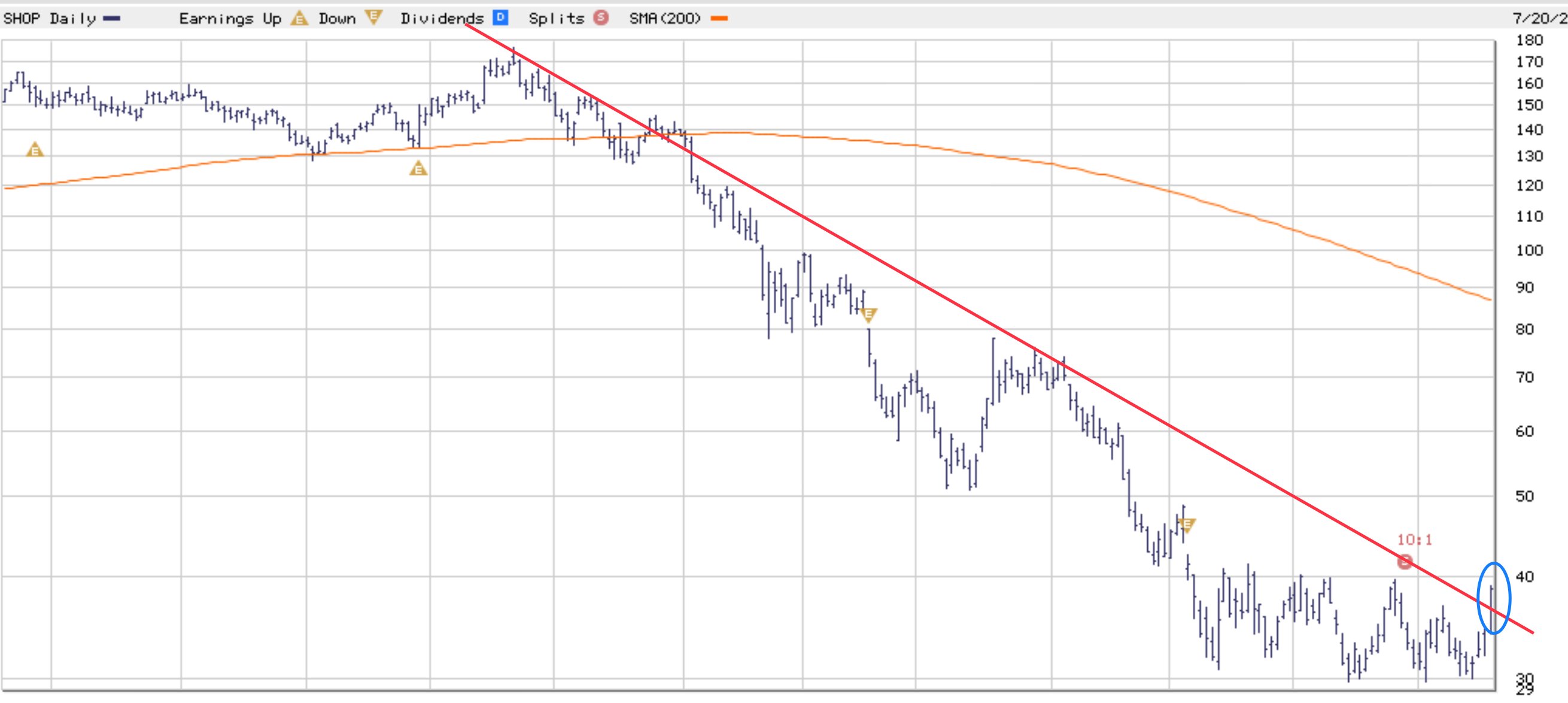Click the SHOP Daily legend label

coord(49,19)
